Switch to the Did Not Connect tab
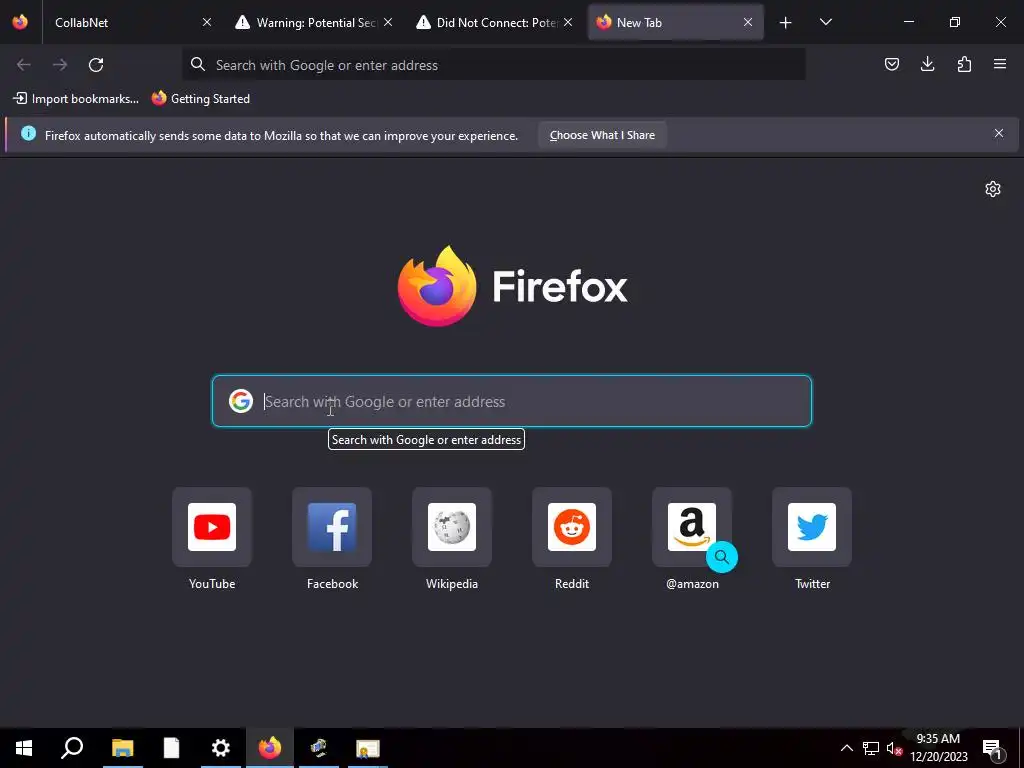The image size is (1024, 768). (x=496, y=22)
